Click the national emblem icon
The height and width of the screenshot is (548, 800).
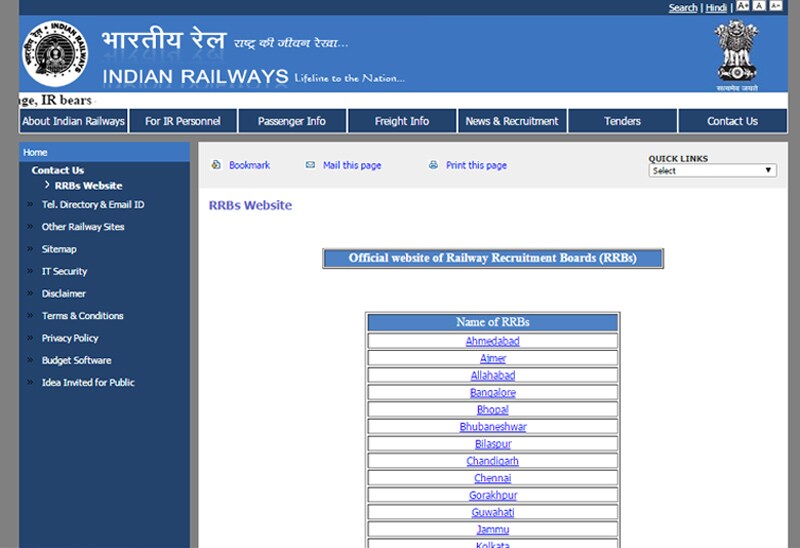(x=736, y=51)
